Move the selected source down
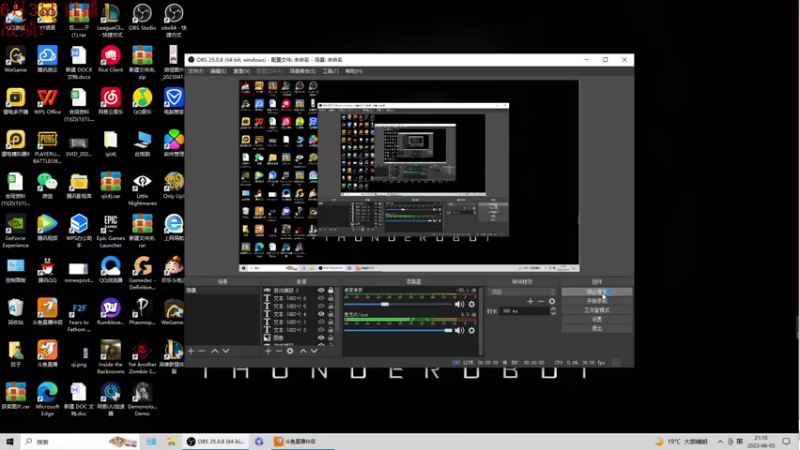The image size is (800, 450). pyautogui.click(x=314, y=351)
